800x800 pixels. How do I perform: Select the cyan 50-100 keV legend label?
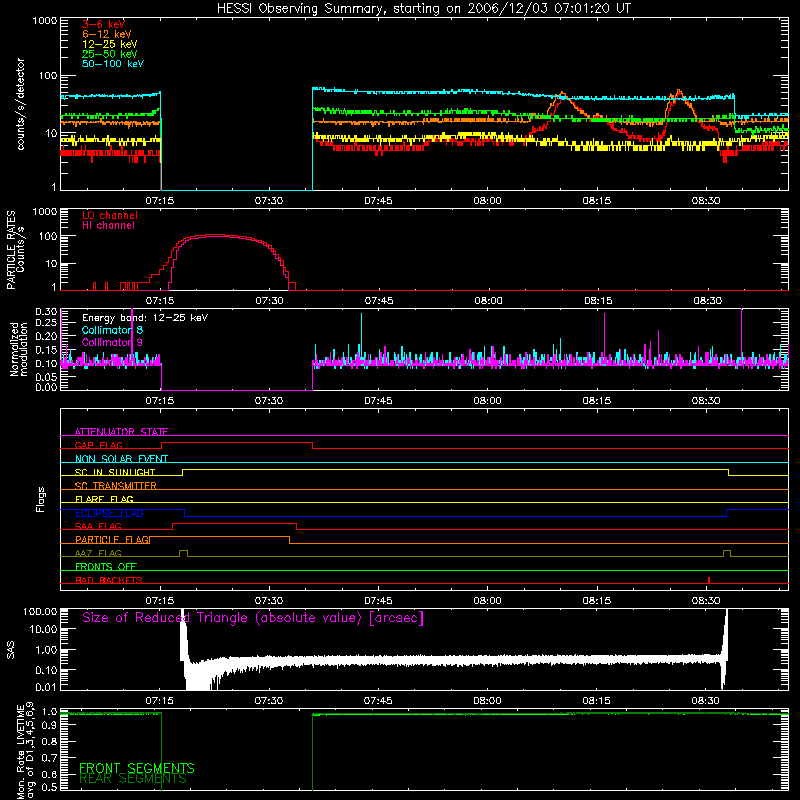click(x=113, y=64)
